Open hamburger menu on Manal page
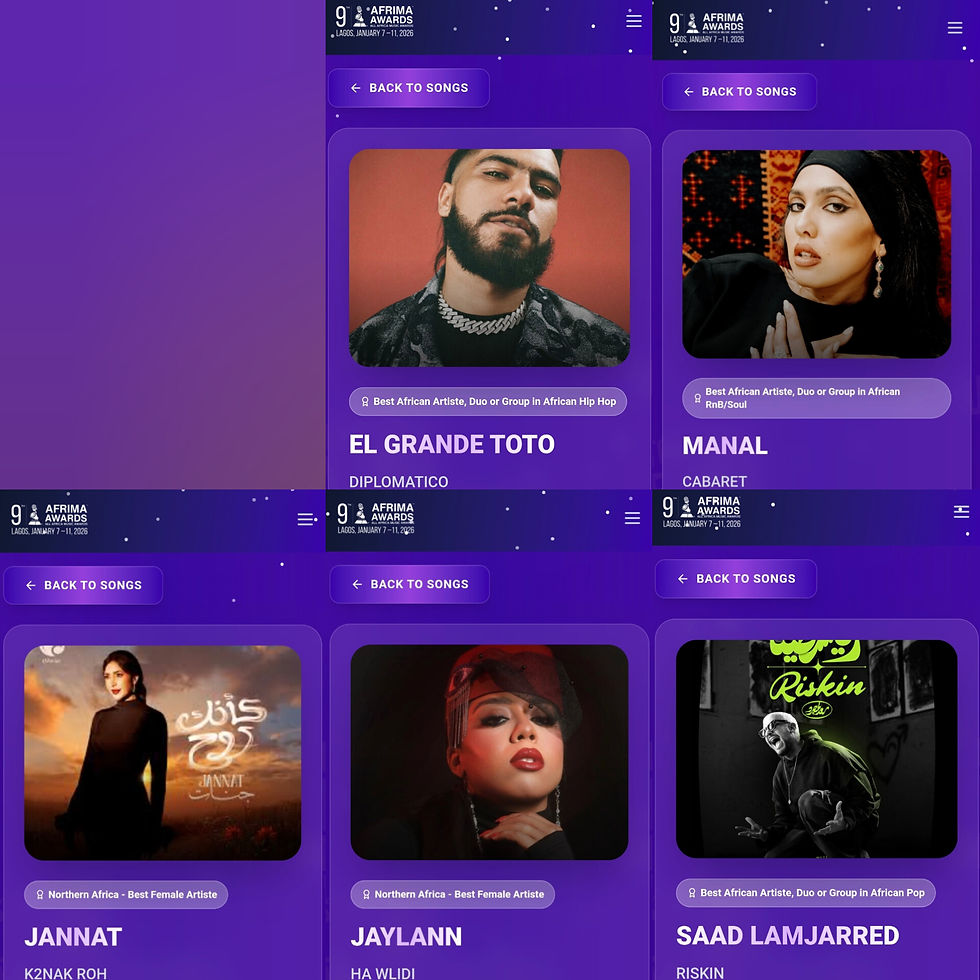The image size is (980, 980). pyautogui.click(x=954, y=28)
